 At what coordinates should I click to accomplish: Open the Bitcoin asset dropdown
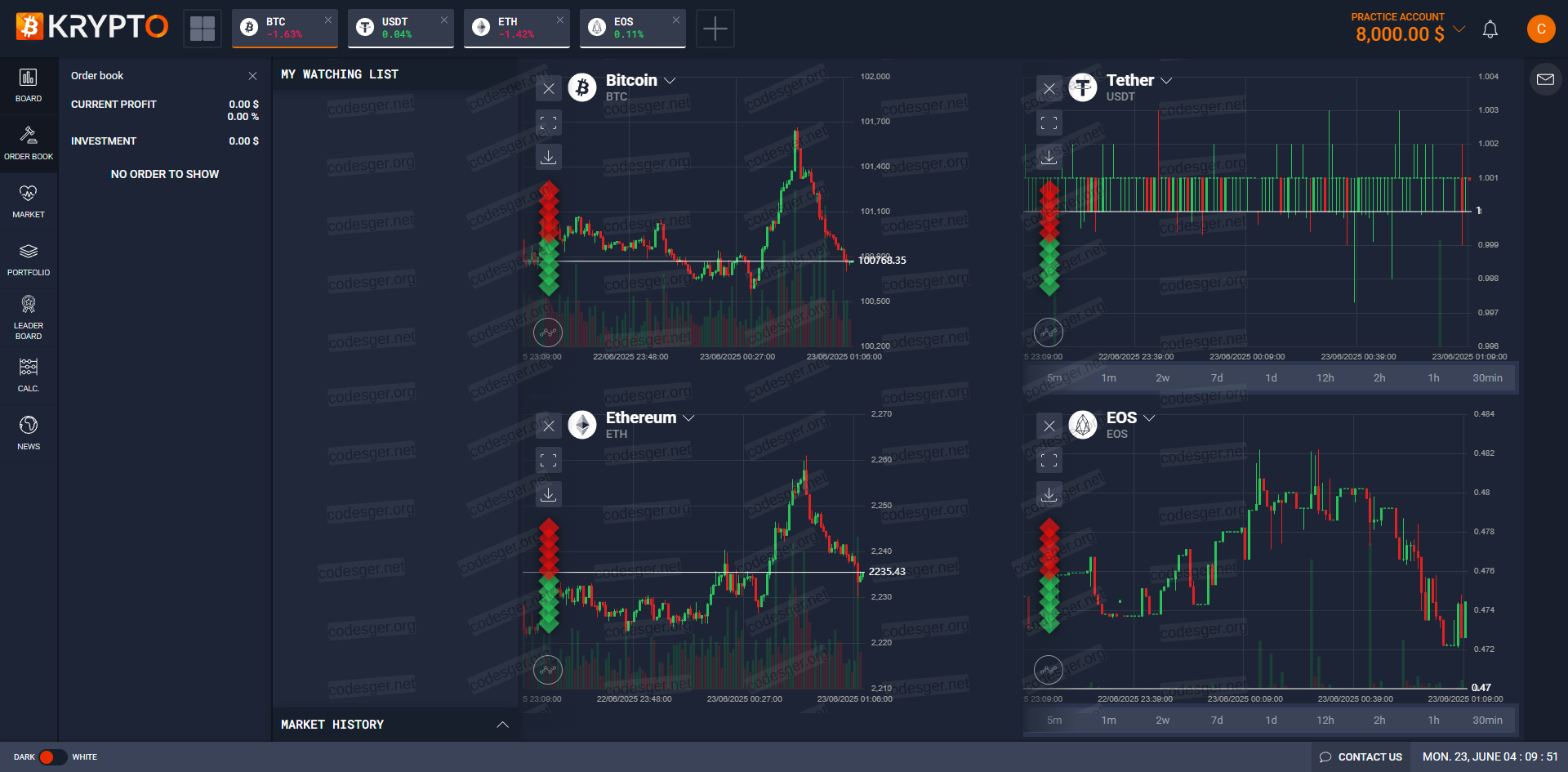[670, 80]
